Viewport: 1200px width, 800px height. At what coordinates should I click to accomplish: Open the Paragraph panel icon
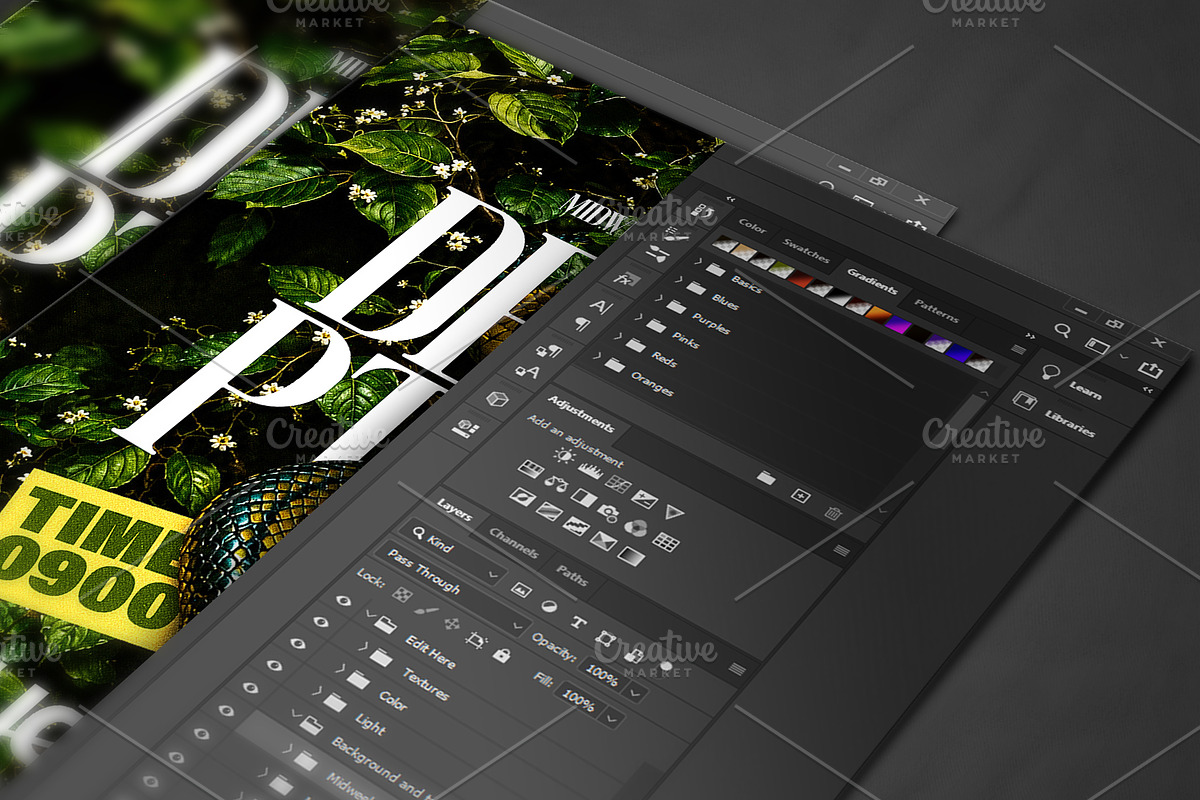pyautogui.click(x=582, y=324)
